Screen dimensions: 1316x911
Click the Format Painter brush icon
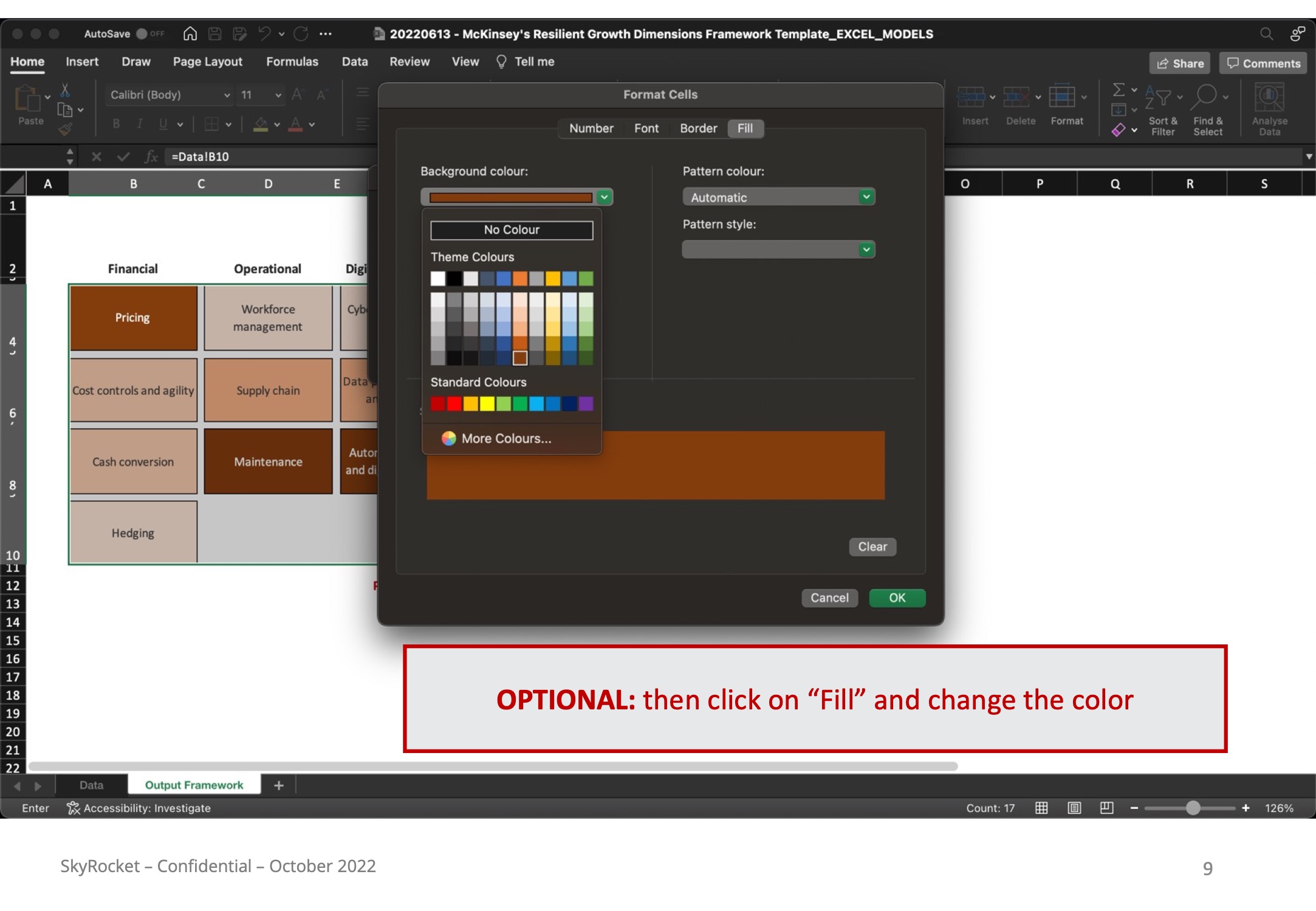click(65, 129)
